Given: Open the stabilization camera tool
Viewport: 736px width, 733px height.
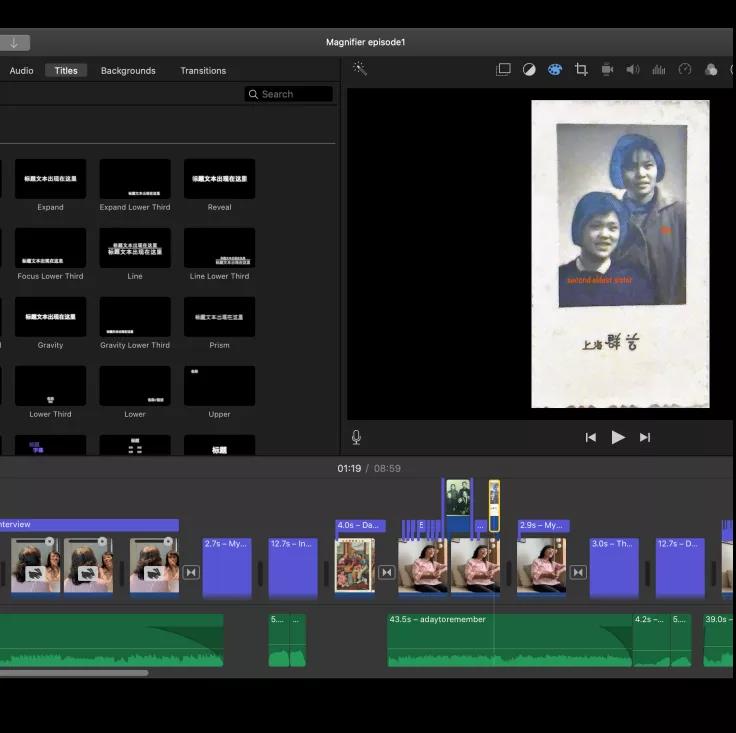Looking at the screenshot, I should point(607,70).
